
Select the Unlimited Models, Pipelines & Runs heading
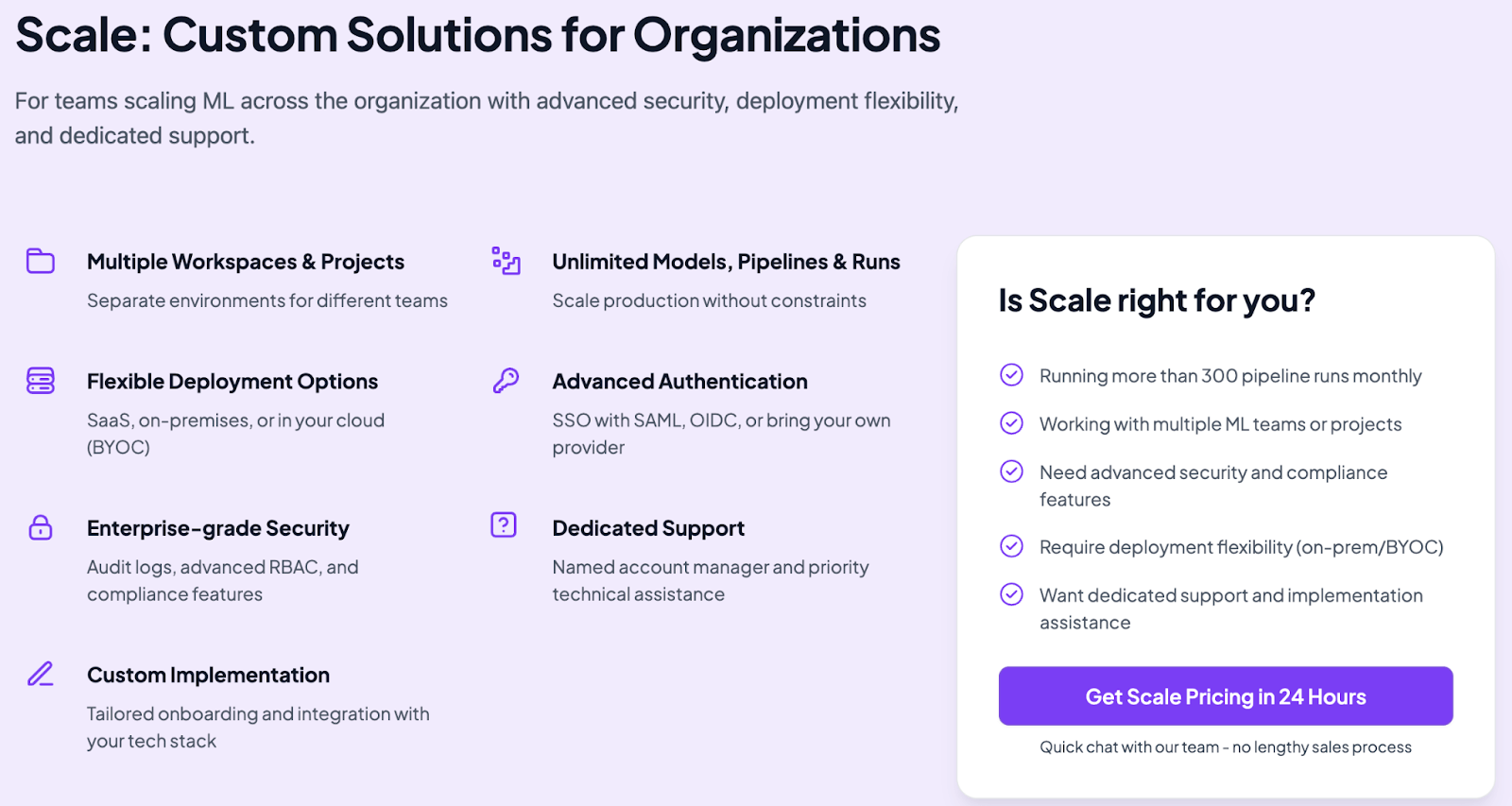click(x=726, y=262)
